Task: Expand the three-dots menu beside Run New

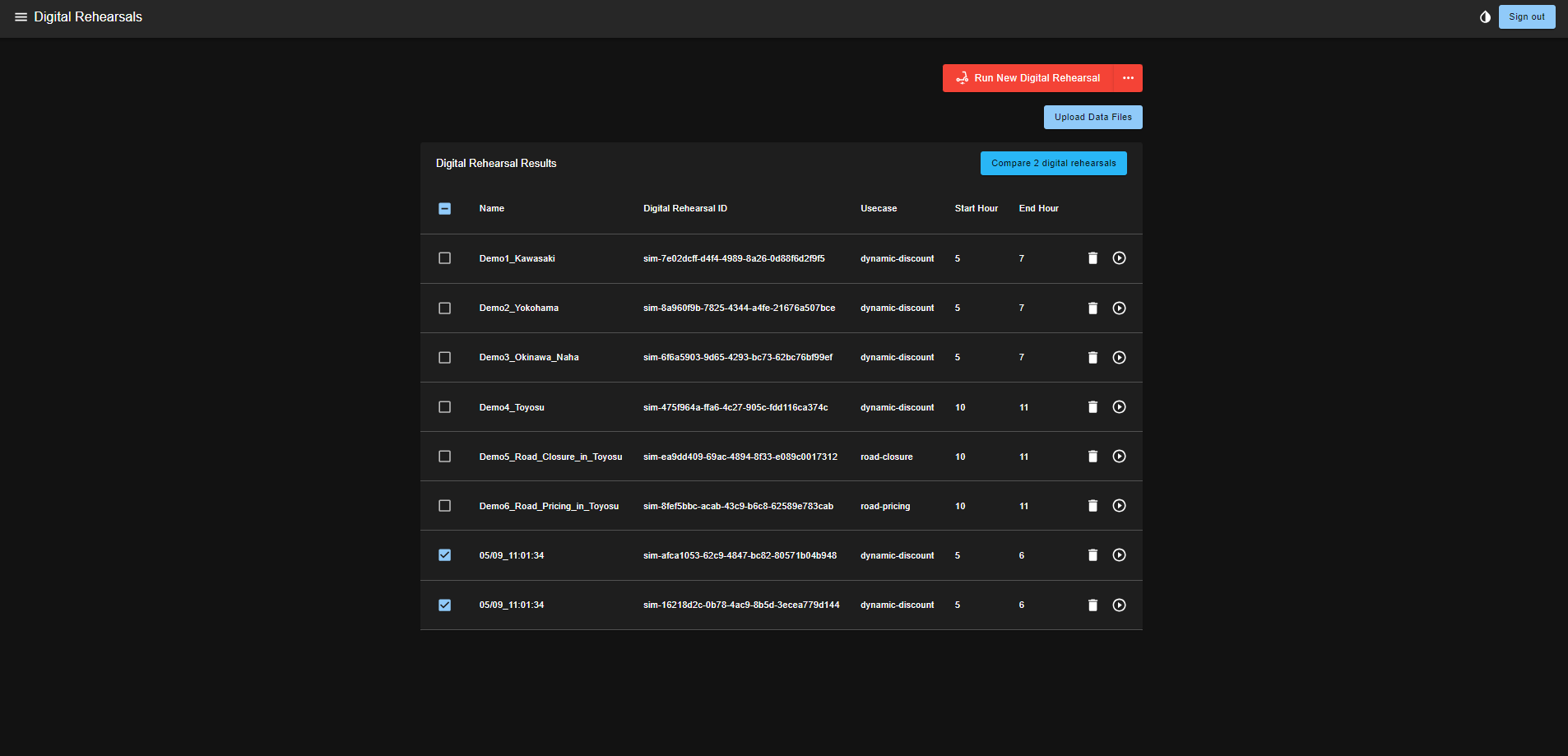Action: tap(1128, 78)
